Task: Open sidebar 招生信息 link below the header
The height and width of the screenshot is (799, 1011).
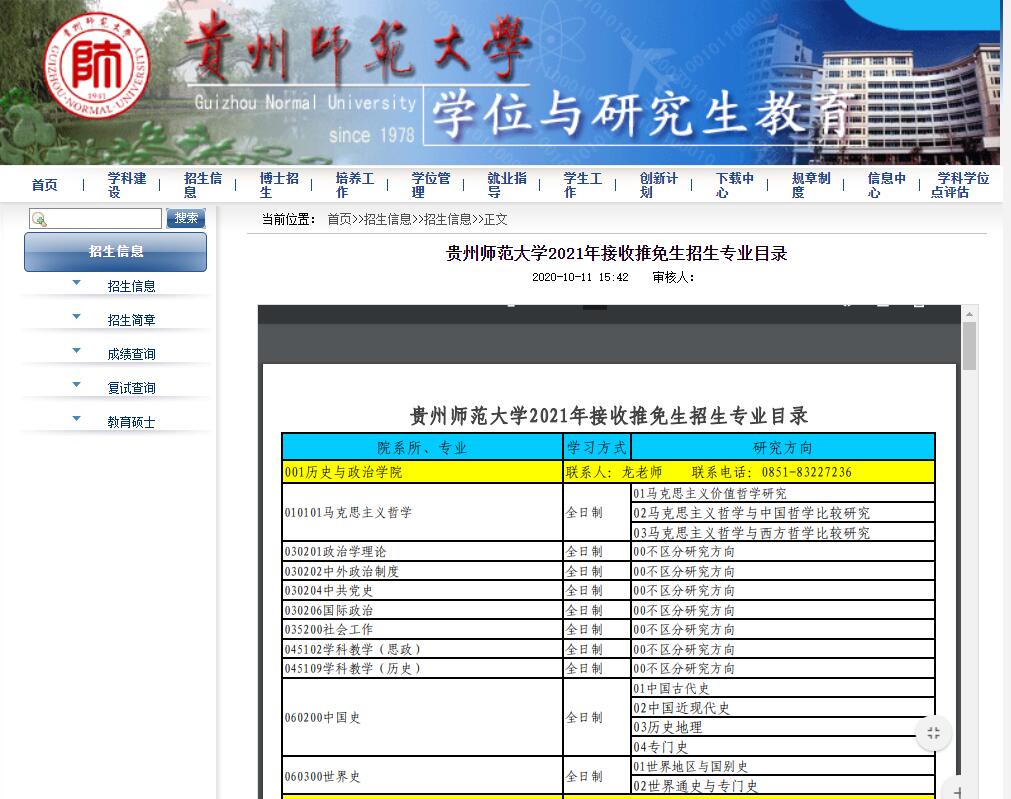Action: (x=132, y=286)
